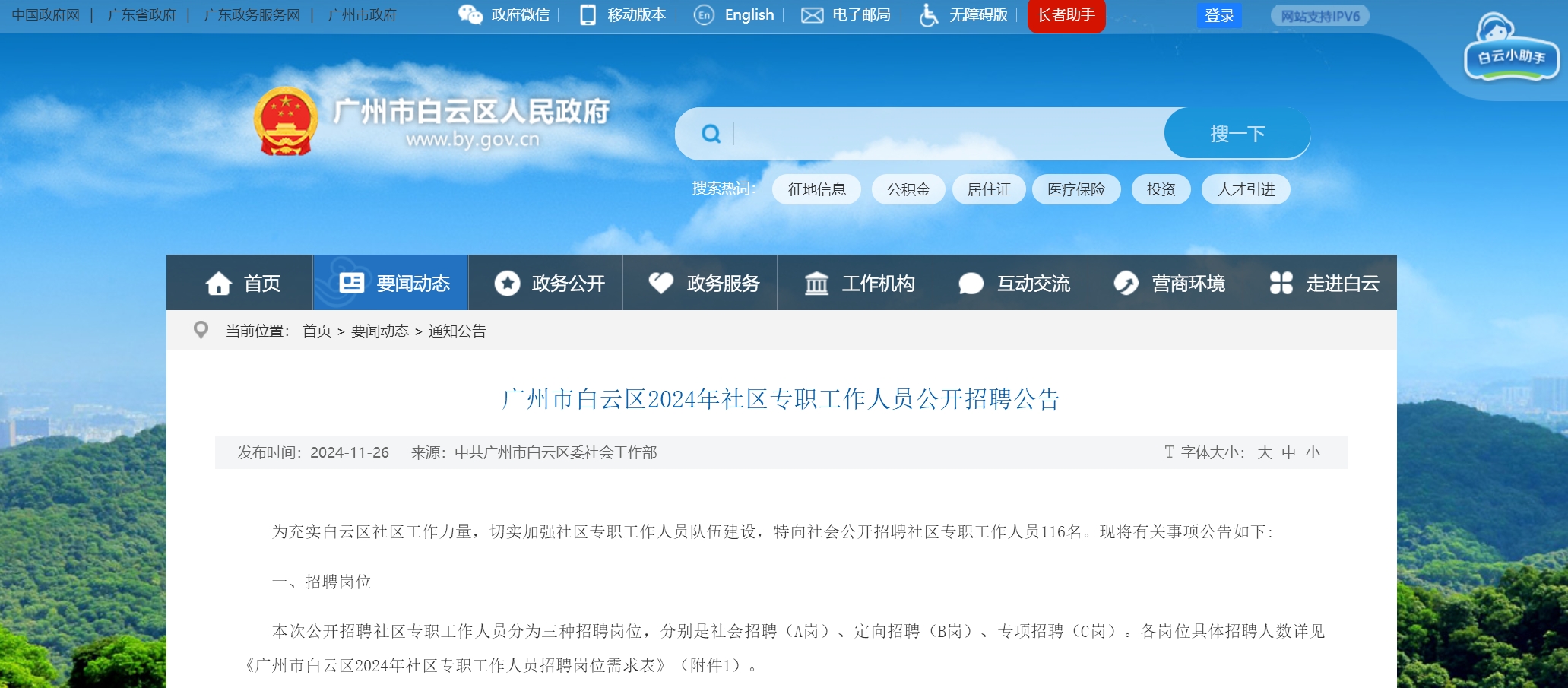
Task: Open the 政务服务 navigation menu
Action: 703,284
